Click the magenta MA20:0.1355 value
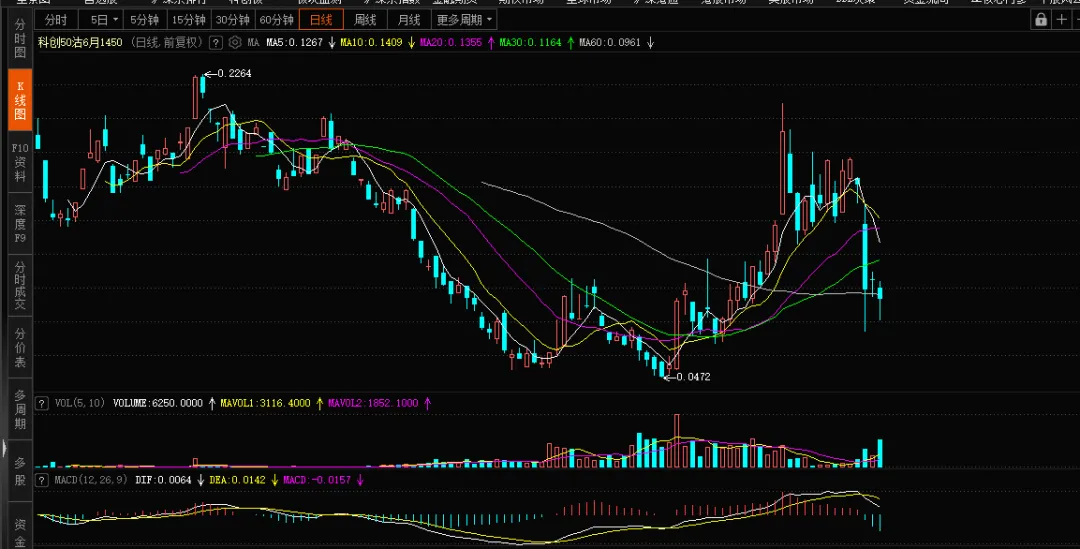 tap(450, 43)
